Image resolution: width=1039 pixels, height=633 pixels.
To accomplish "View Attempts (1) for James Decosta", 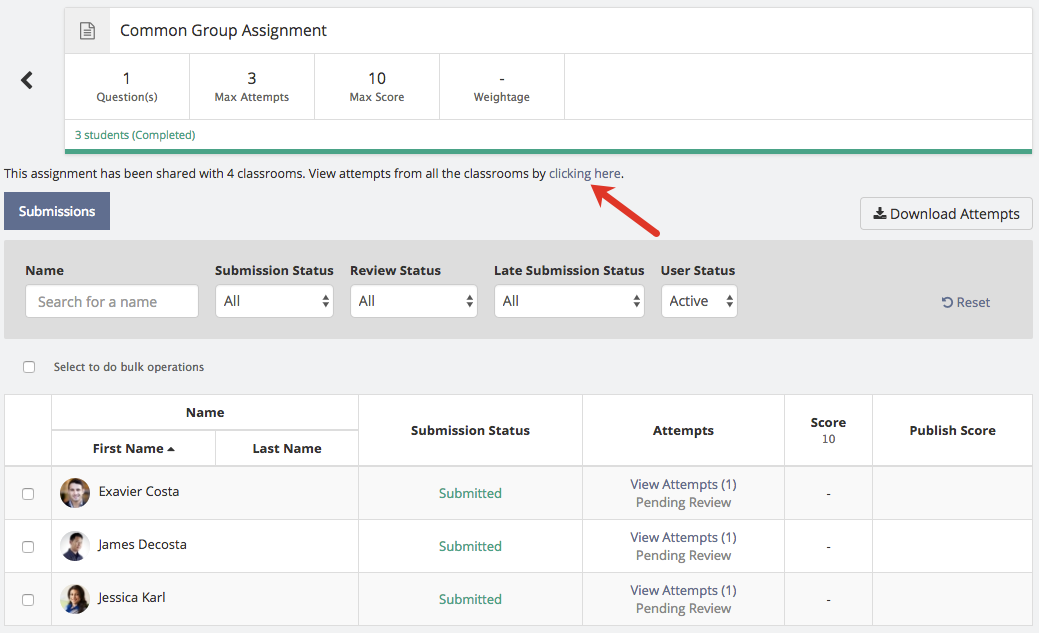I will (683, 538).
